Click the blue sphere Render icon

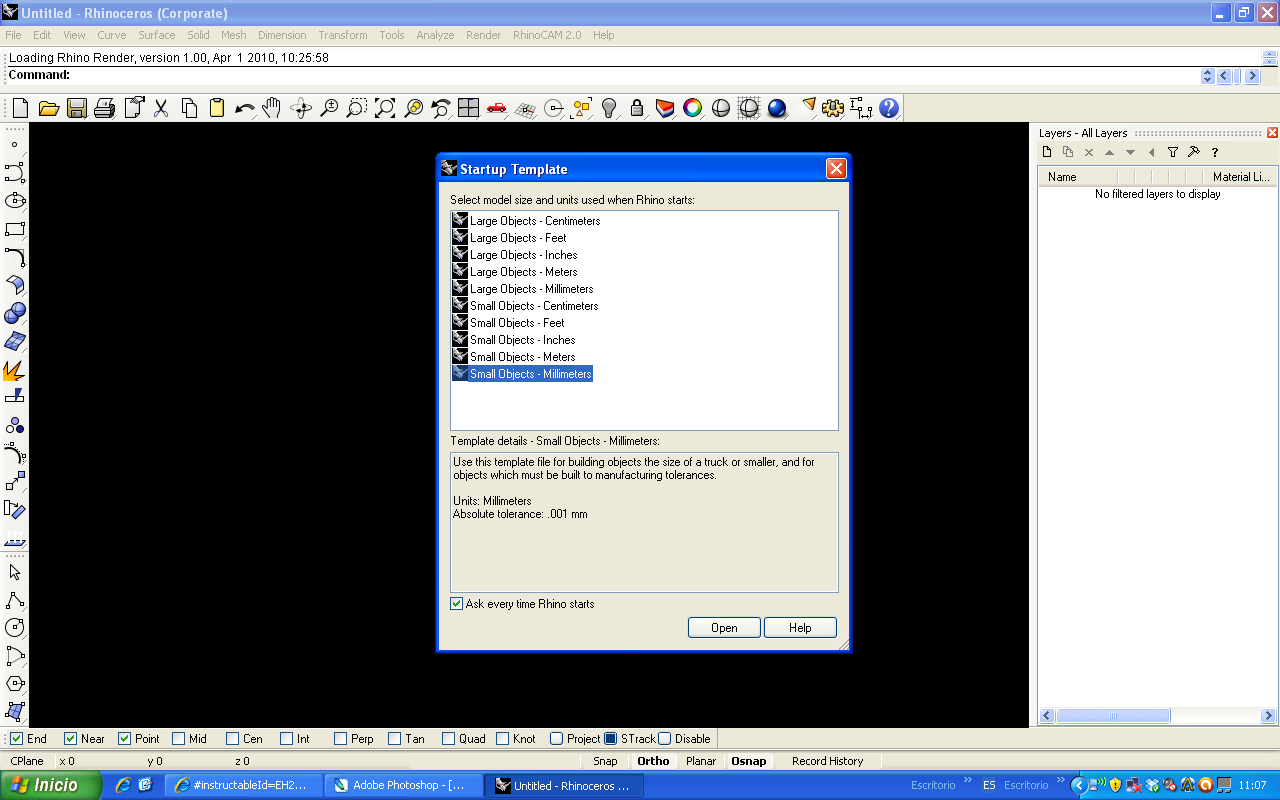click(777, 108)
